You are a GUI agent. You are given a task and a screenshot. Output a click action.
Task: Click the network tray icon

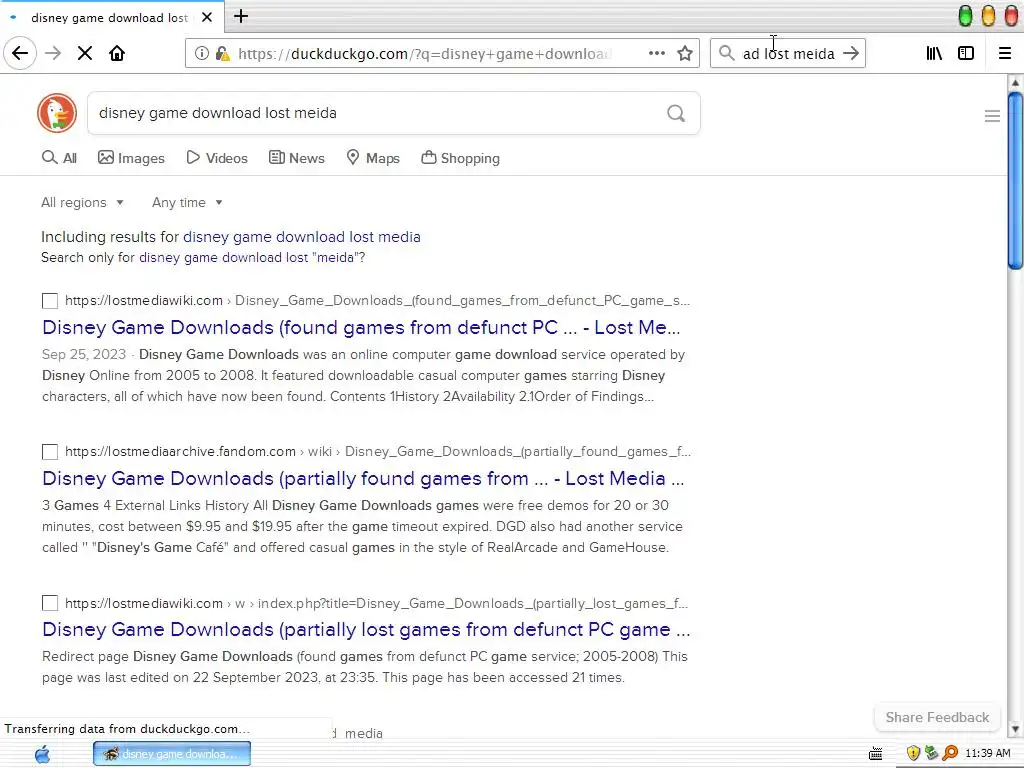[931, 753]
